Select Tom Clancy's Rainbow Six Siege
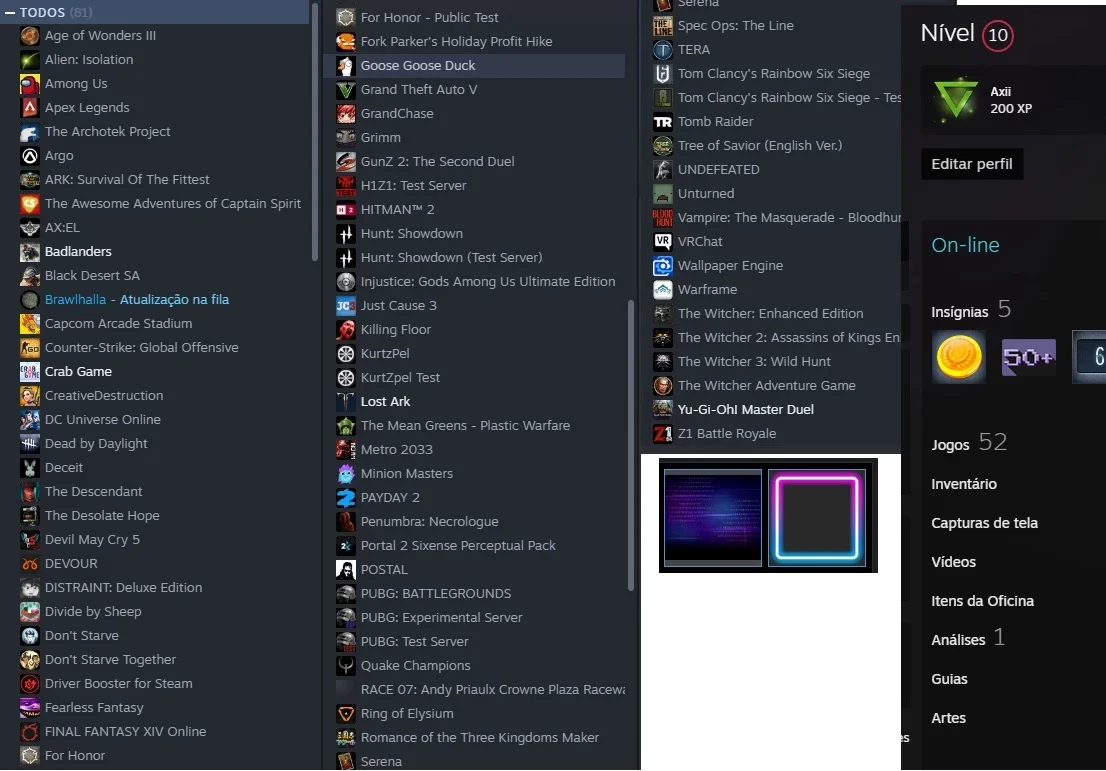 point(774,73)
